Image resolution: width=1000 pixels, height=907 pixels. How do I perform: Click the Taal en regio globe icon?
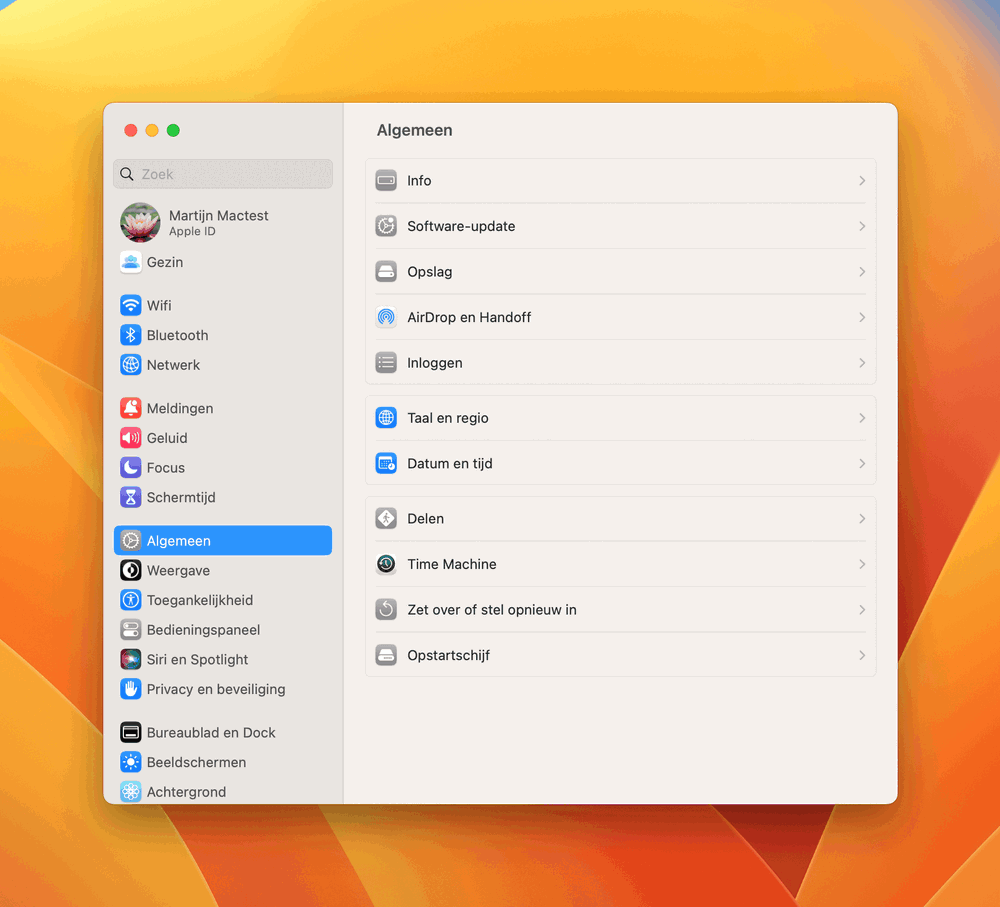pos(386,418)
